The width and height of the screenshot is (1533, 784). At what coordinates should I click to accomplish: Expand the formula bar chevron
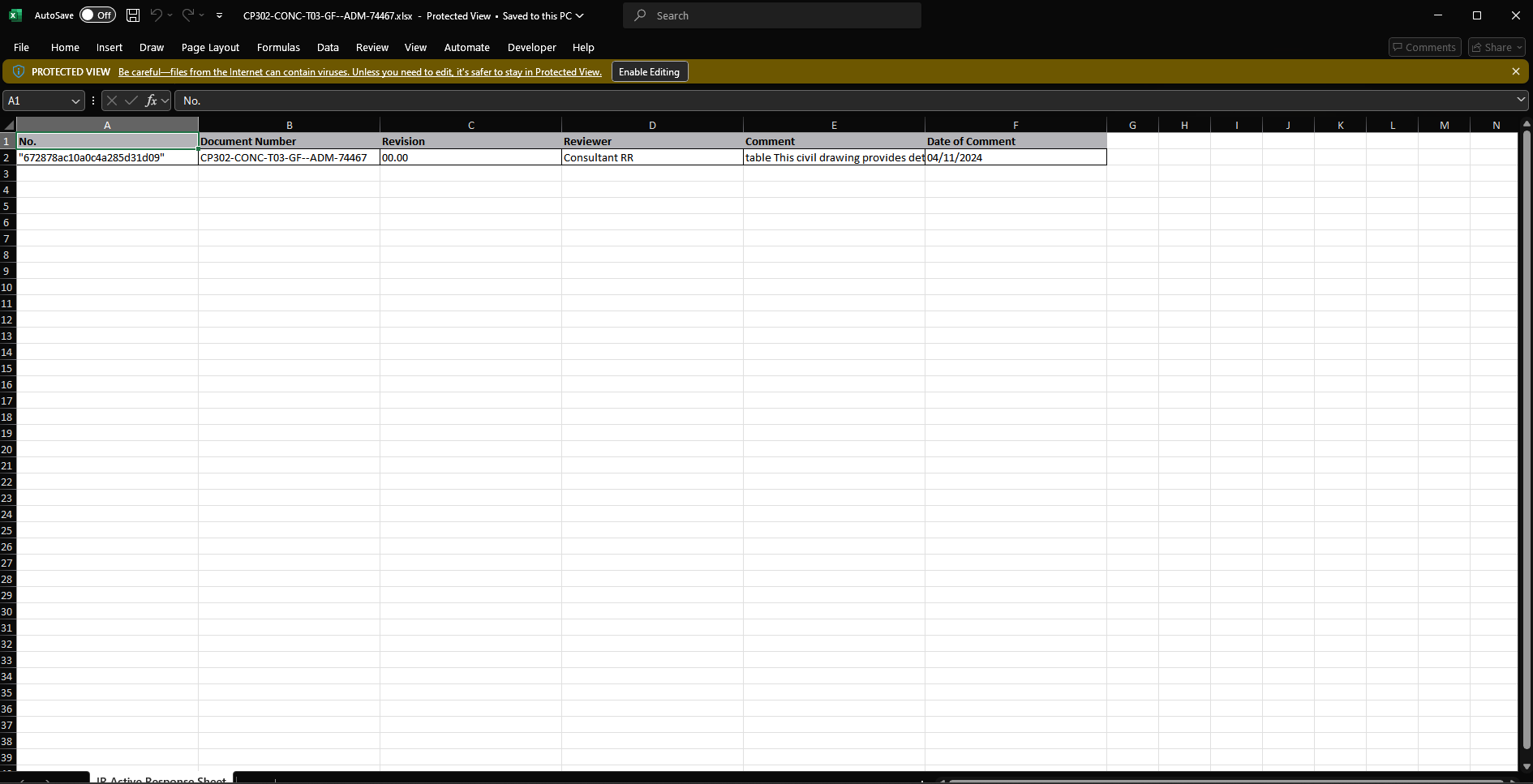pyautogui.click(x=1520, y=100)
